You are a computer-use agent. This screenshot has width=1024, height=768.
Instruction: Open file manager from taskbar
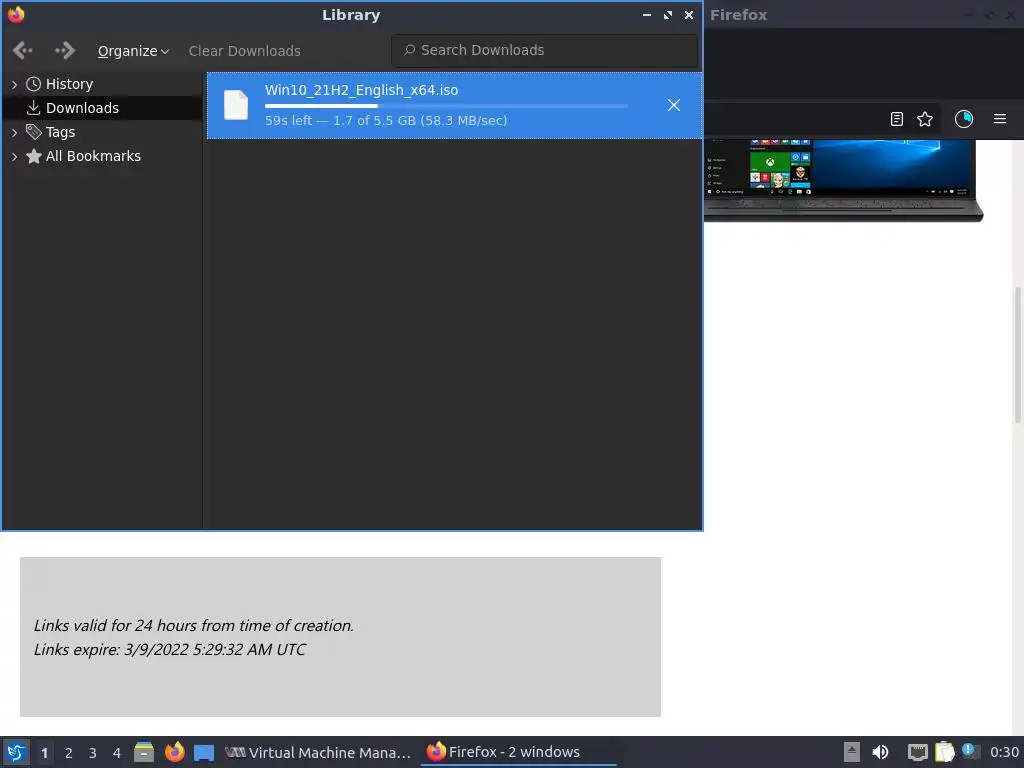pos(144,752)
